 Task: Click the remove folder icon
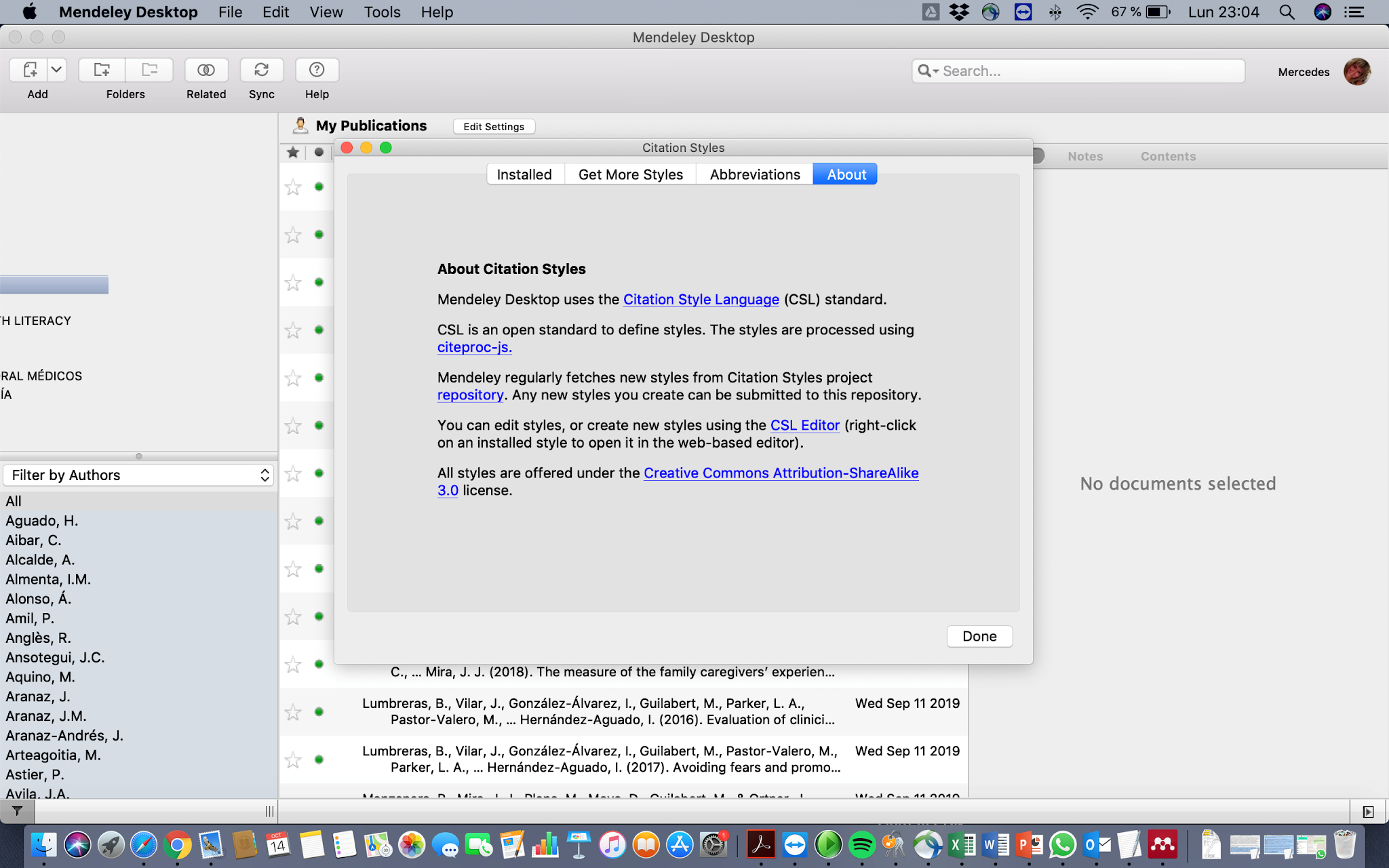pyautogui.click(x=149, y=70)
